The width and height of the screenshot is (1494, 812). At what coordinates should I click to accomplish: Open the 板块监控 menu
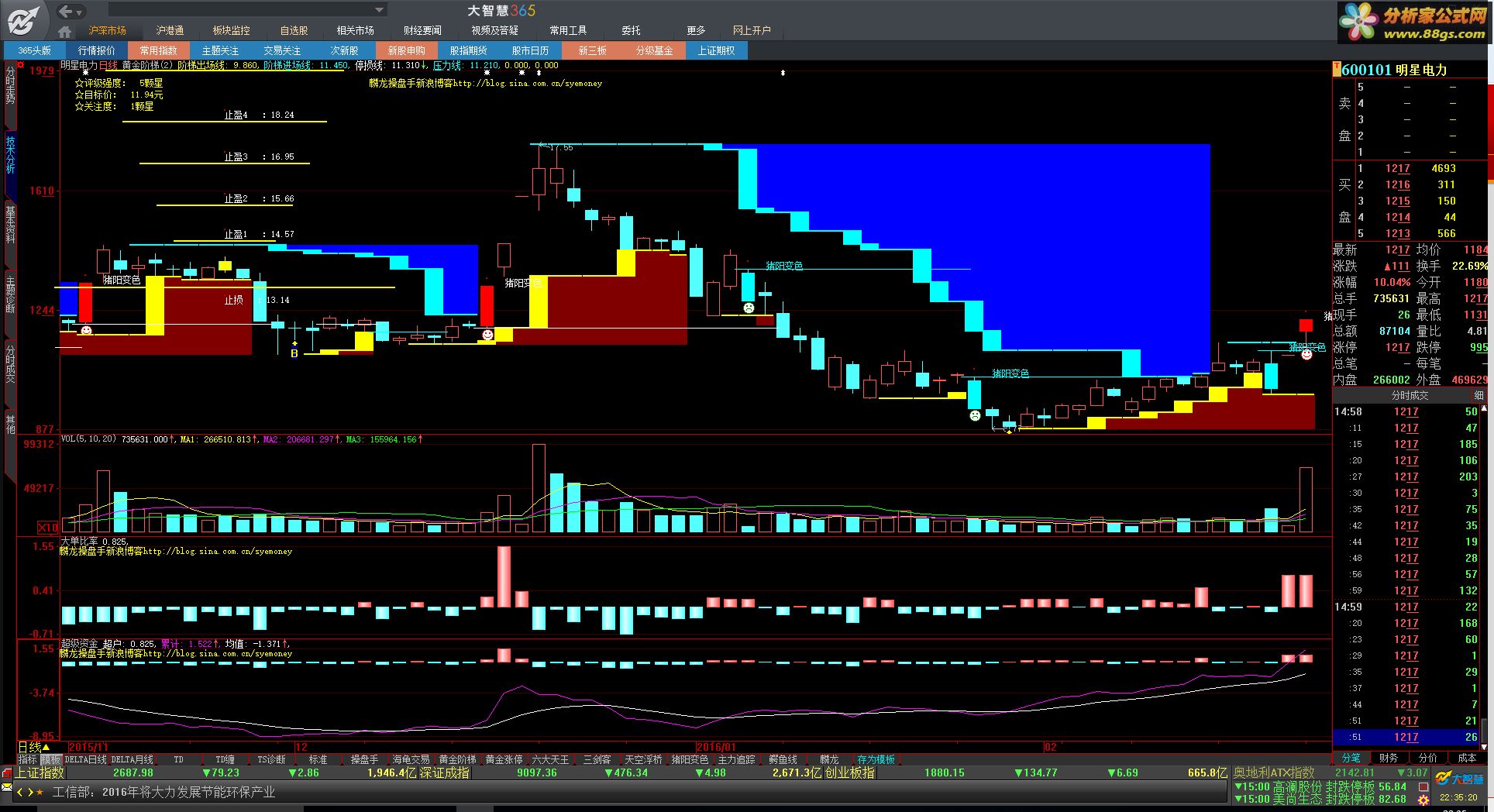pos(232,30)
